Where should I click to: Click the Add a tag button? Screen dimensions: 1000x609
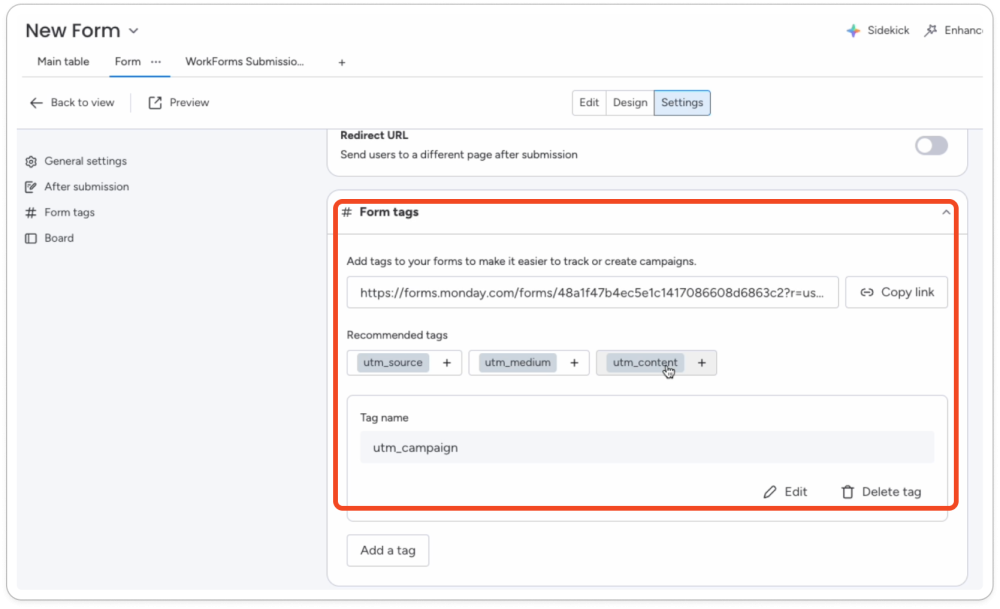coord(388,550)
